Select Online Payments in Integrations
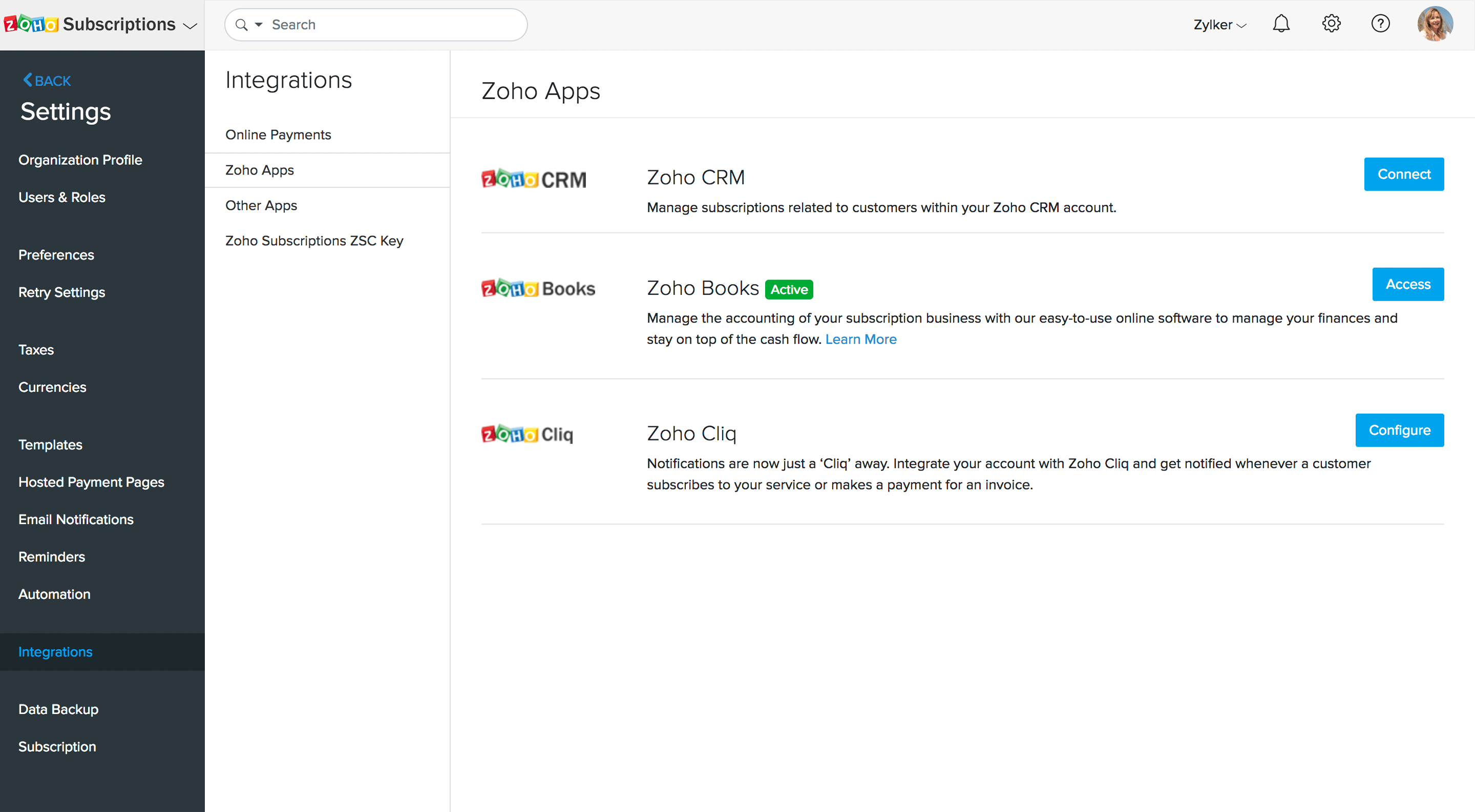 click(x=278, y=135)
